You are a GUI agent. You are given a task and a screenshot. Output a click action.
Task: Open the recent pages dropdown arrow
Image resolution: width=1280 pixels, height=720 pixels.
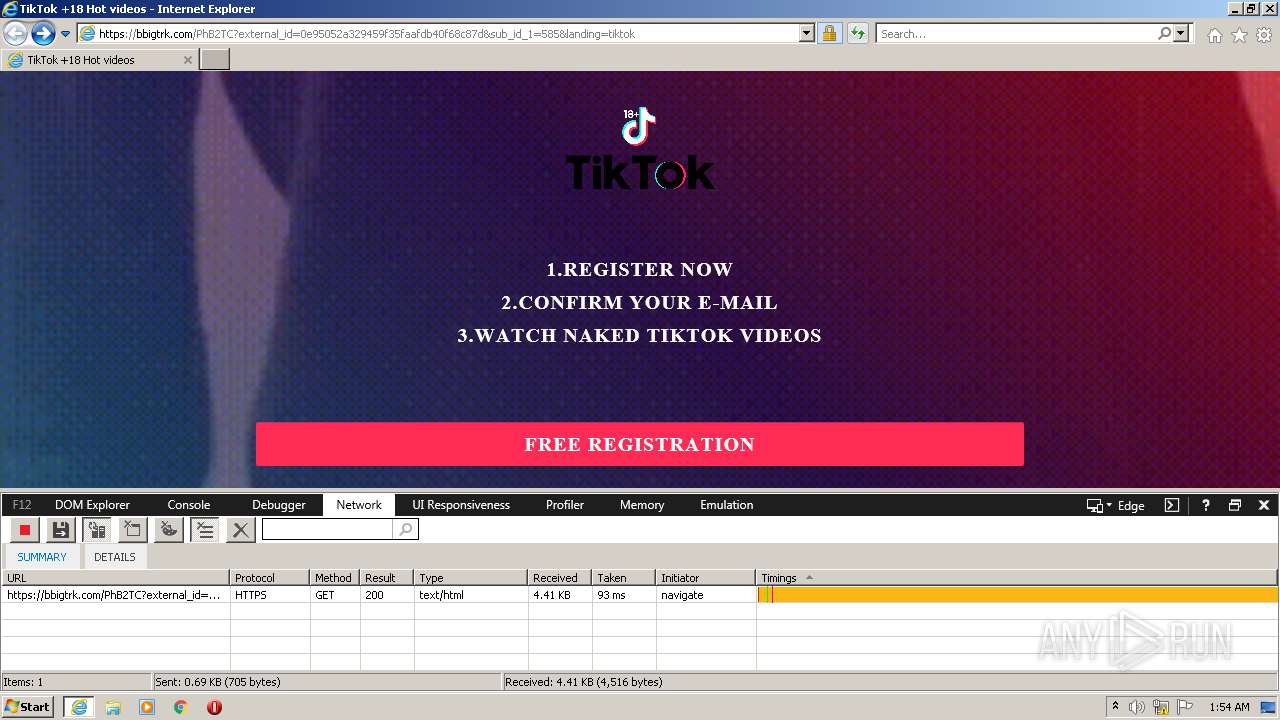pos(66,34)
